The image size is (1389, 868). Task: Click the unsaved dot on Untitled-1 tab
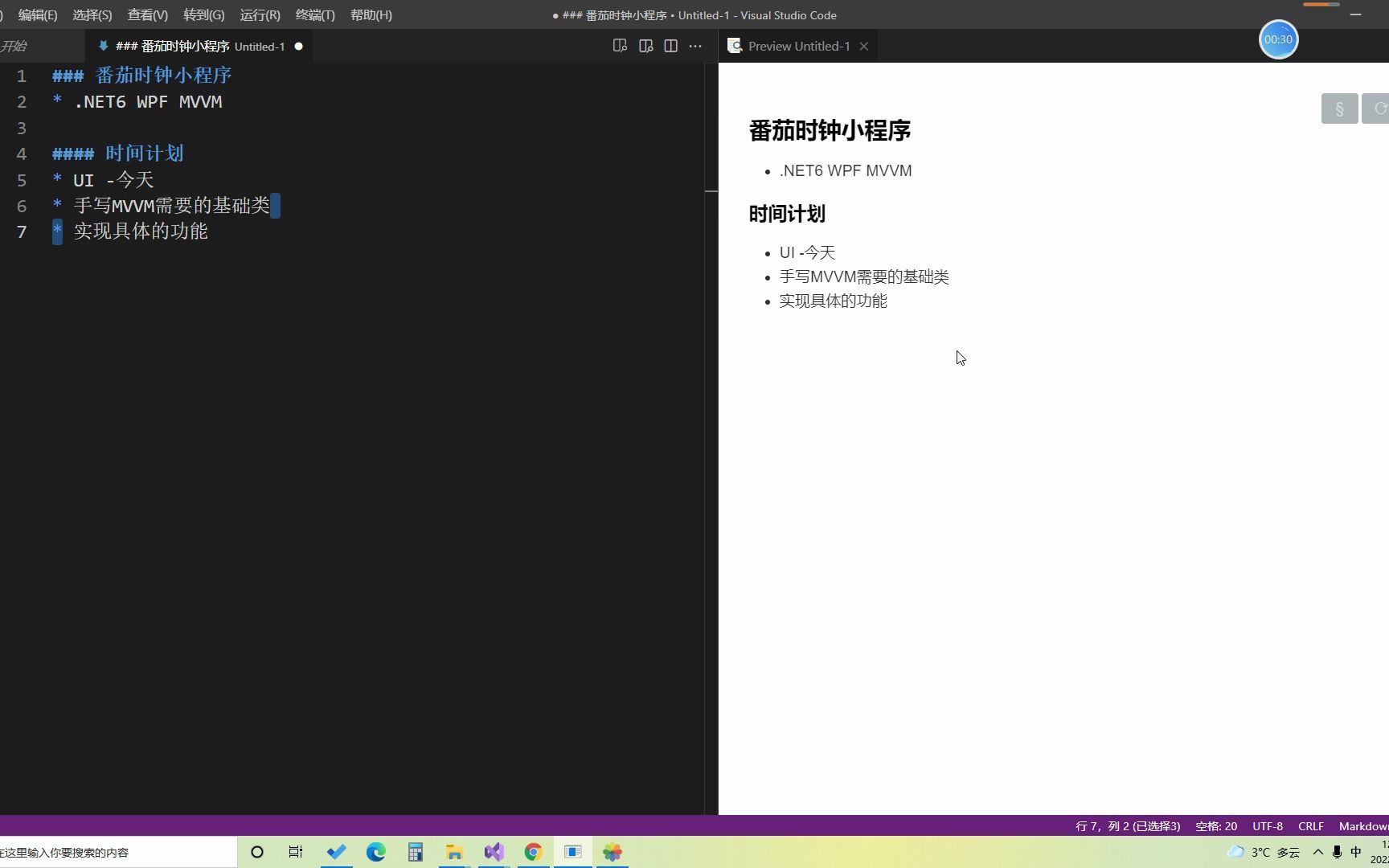[x=298, y=47]
